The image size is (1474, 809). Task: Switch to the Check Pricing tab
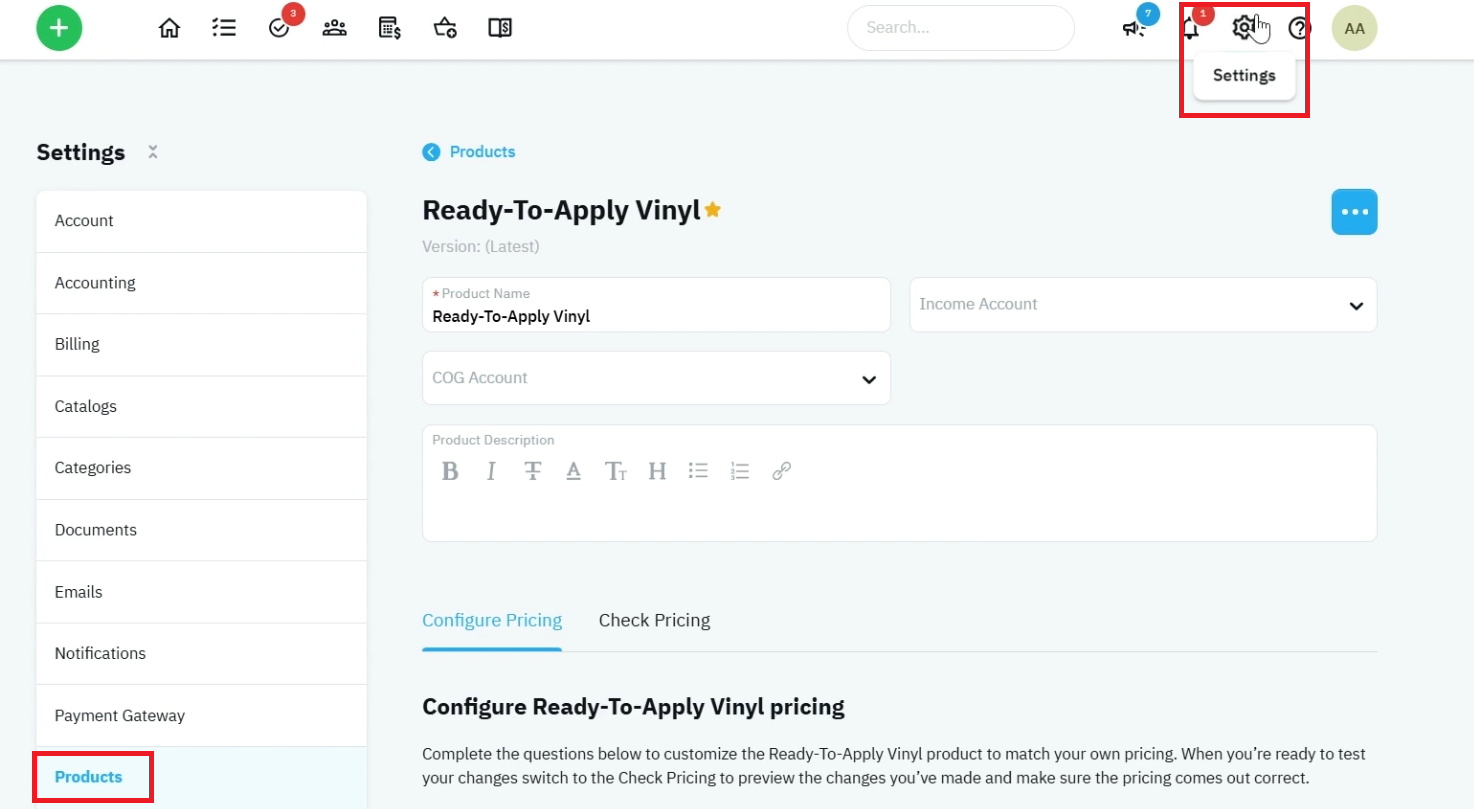tap(654, 620)
